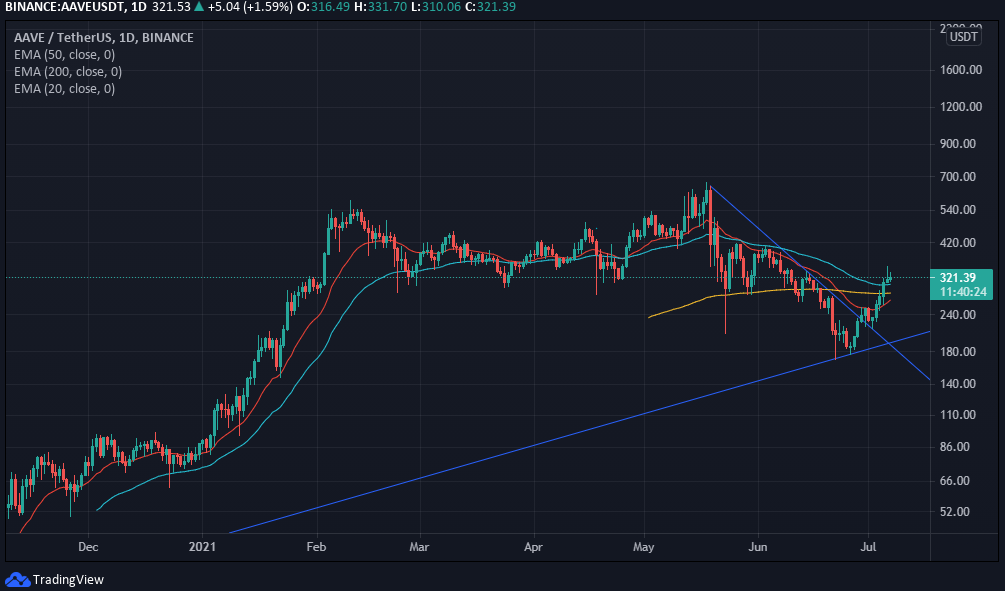The height and width of the screenshot is (591, 1005).
Task: Select the EMA (20, close, 0) indicator label
Action: [64, 88]
